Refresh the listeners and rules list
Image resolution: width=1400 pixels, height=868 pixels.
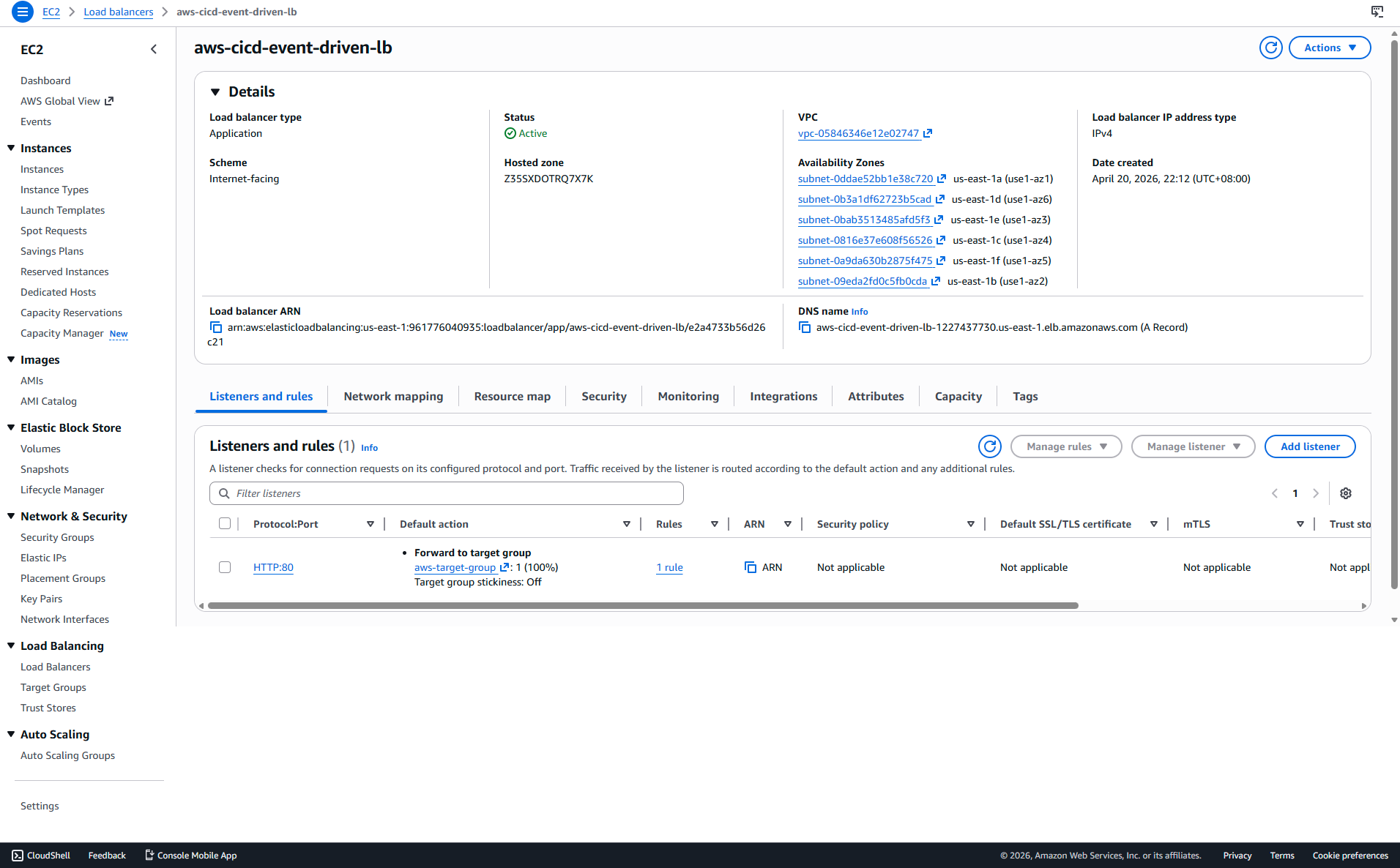pos(989,446)
